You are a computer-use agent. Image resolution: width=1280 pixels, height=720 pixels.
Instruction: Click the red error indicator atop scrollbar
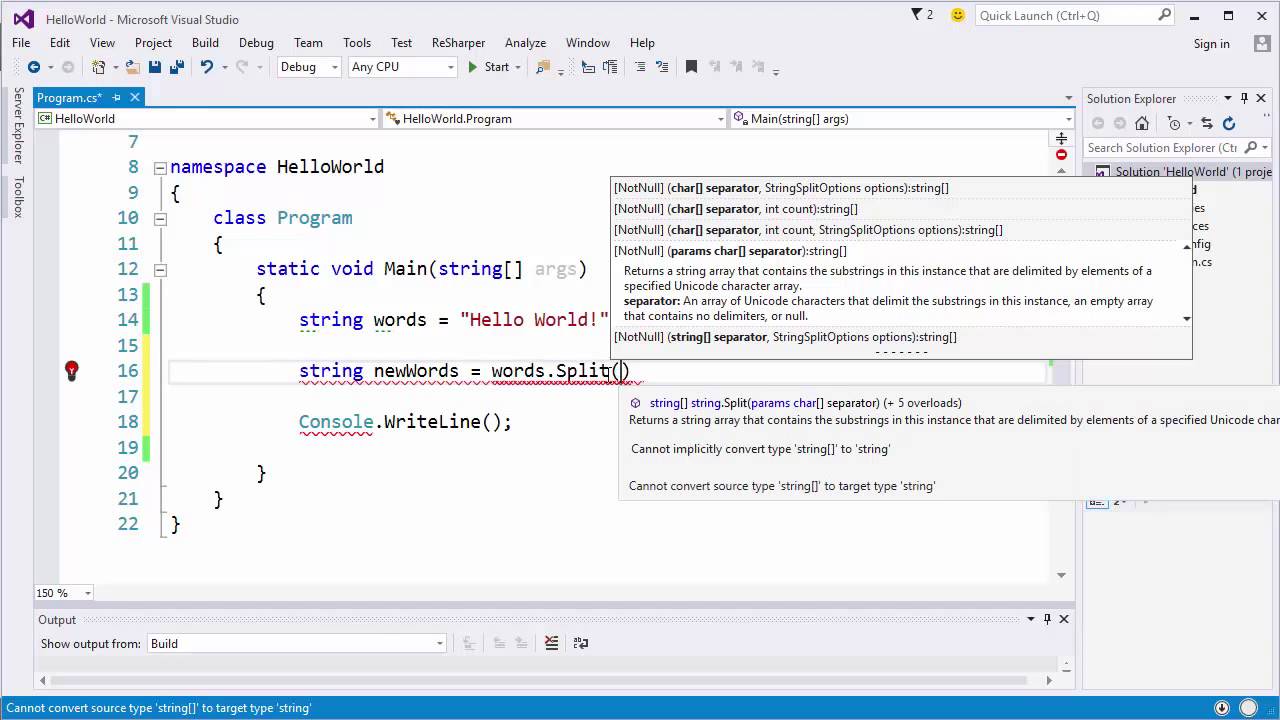coord(1061,155)
